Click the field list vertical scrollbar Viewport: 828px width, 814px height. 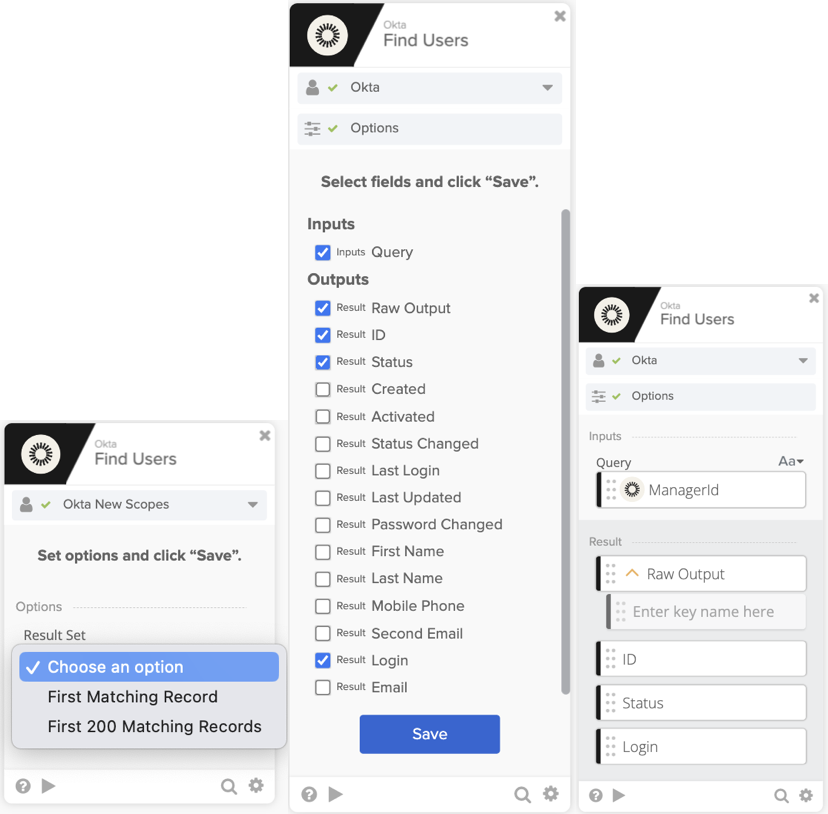[566, 450]
